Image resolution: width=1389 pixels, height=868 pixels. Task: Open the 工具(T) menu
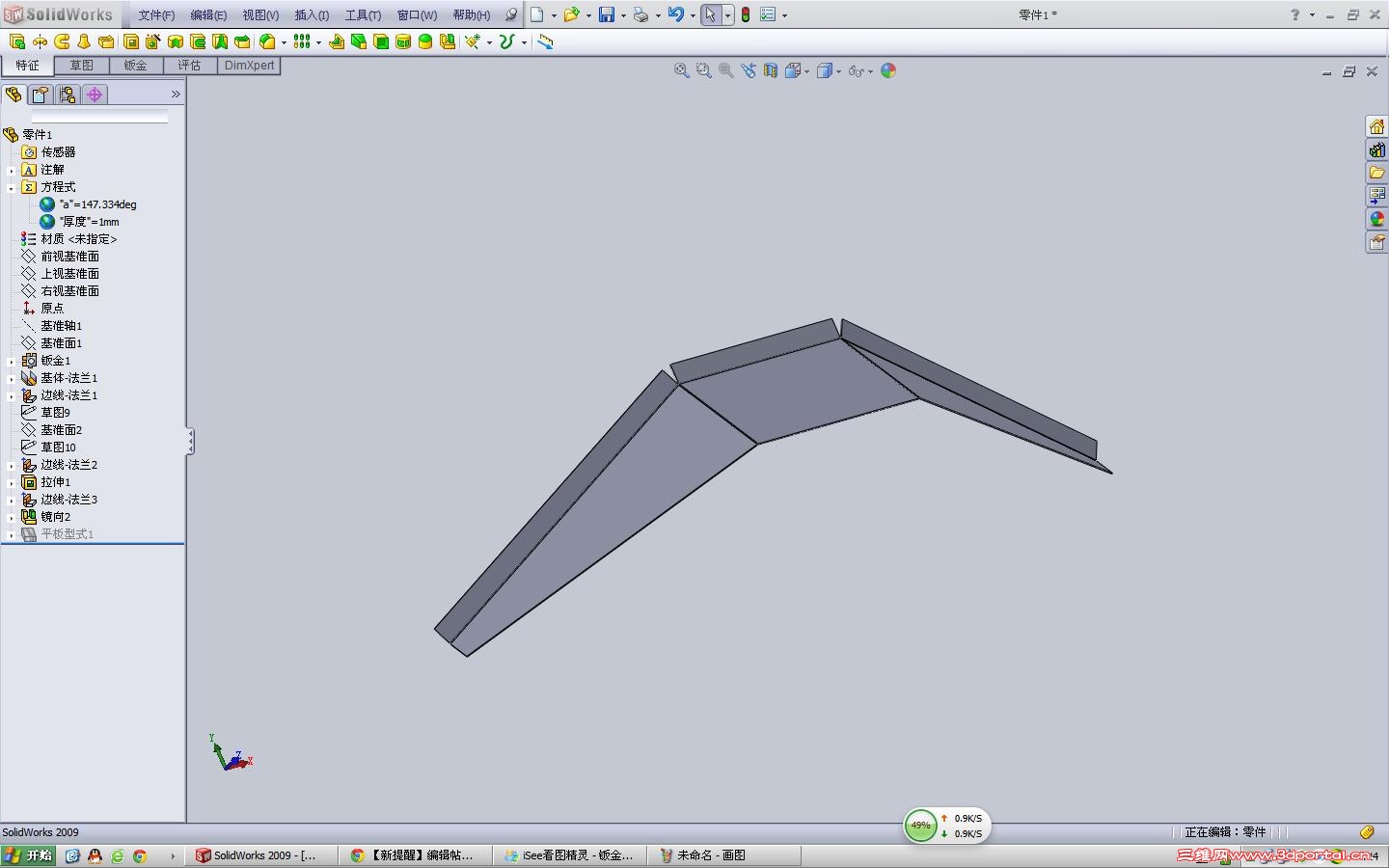tap(363, 14)
